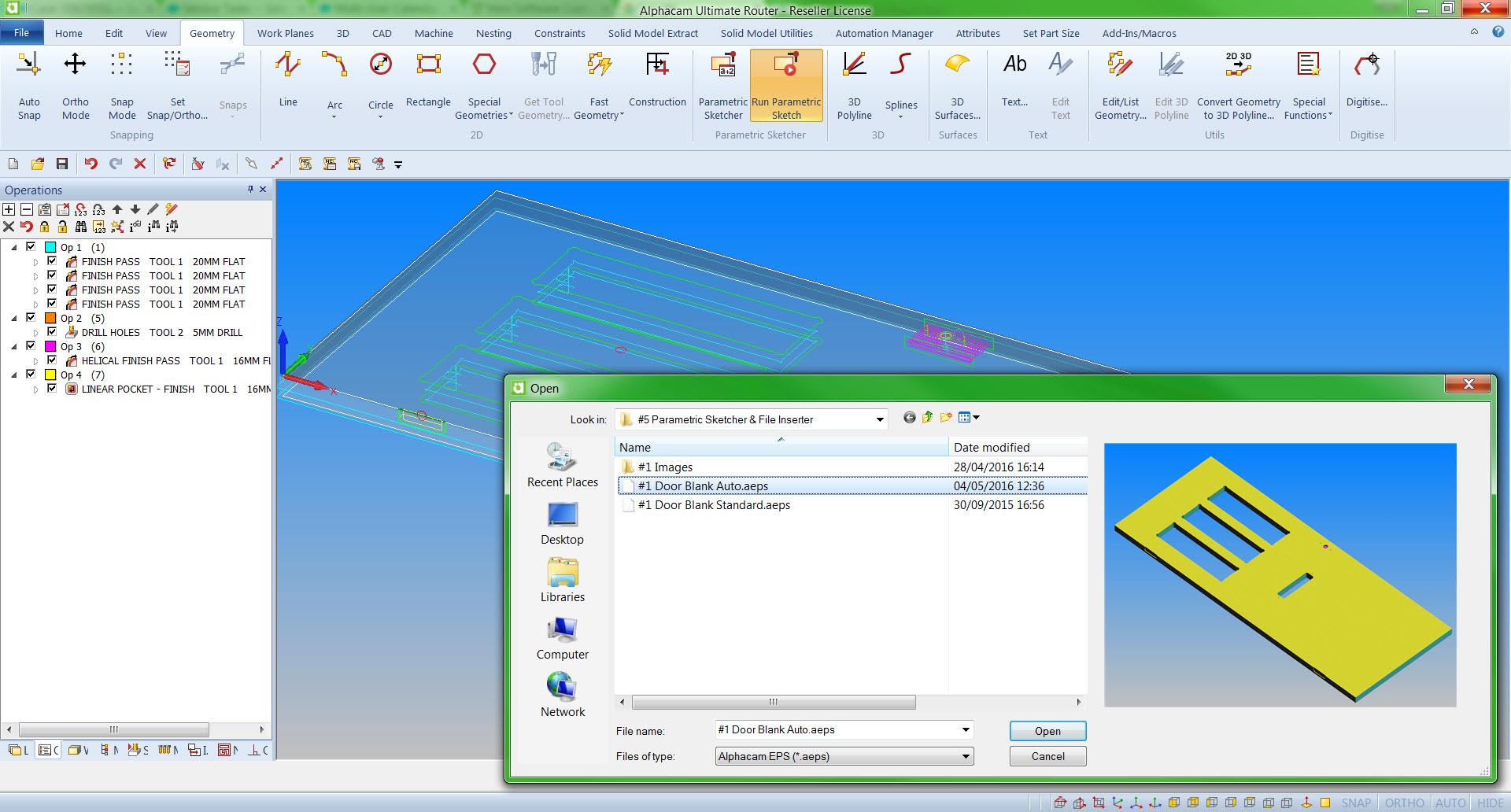Uncheck the Op 3 checkbox

click(31, 346)
